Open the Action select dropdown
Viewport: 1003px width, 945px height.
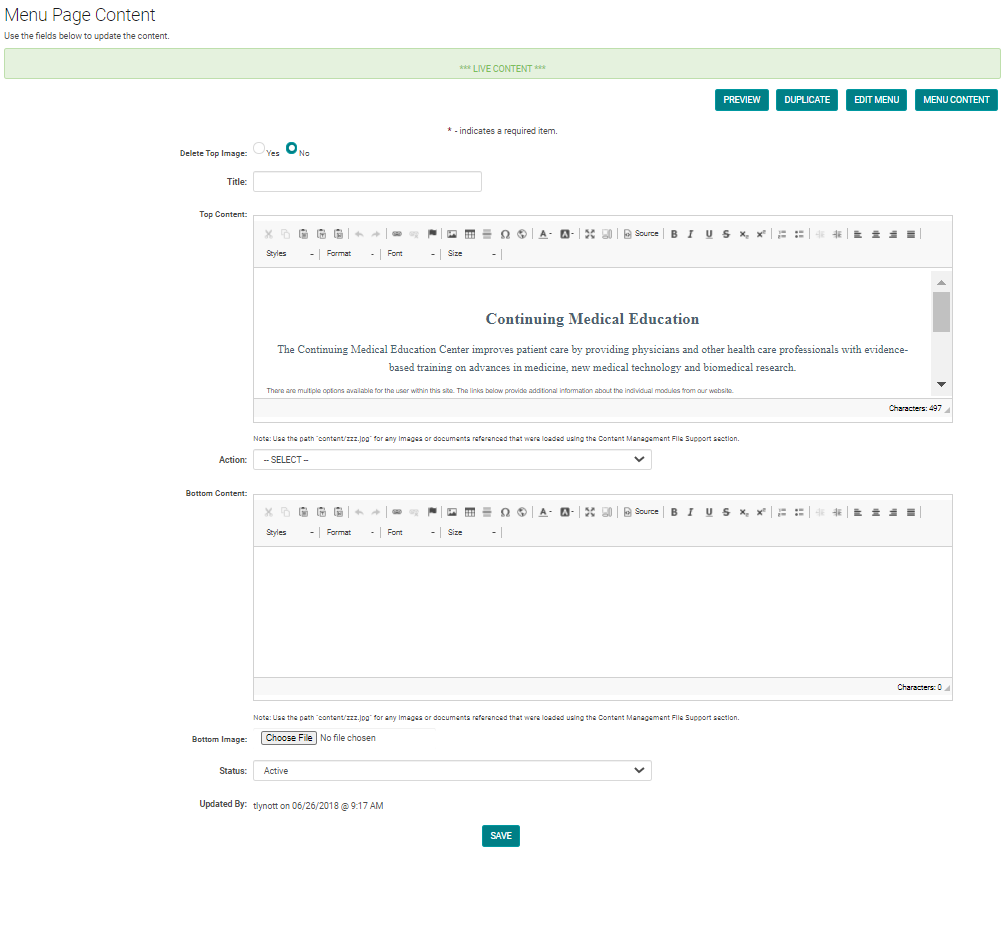pos(452,460)
